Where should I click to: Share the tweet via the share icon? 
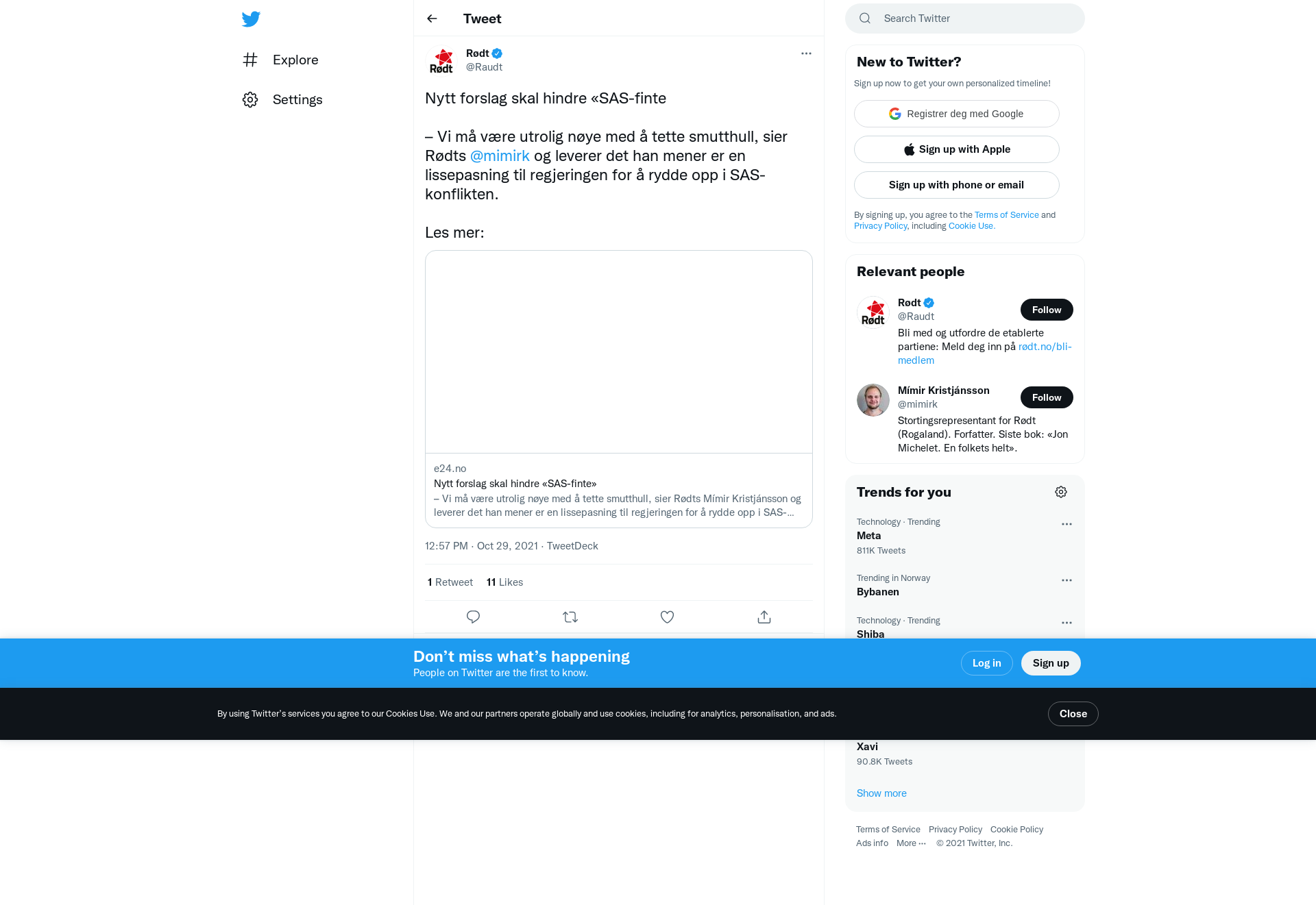tap(764, 617)
